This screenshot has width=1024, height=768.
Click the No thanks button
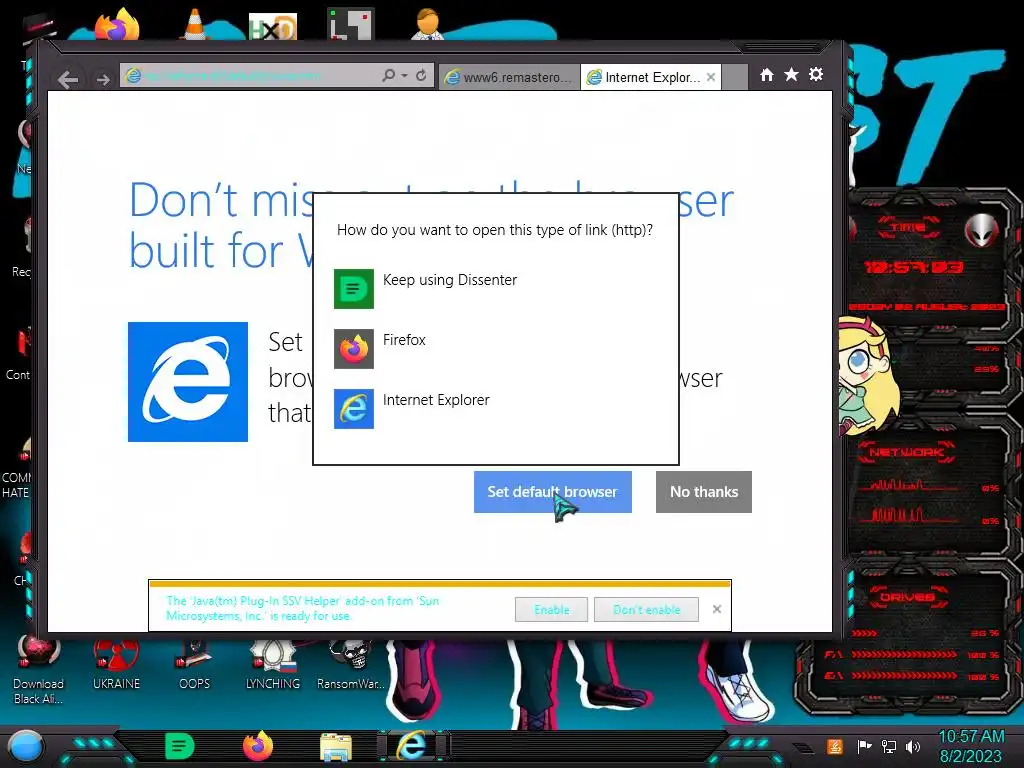[704, 492]
